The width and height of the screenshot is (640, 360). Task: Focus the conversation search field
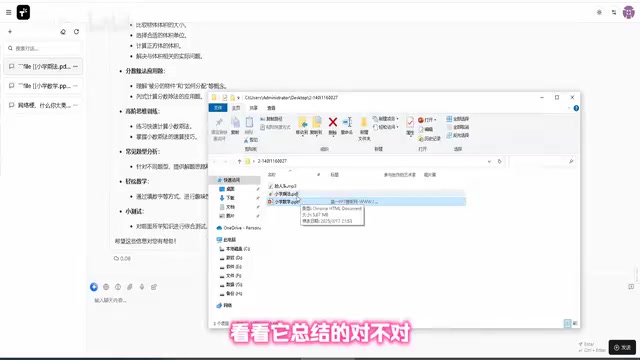tap(43, 48)
